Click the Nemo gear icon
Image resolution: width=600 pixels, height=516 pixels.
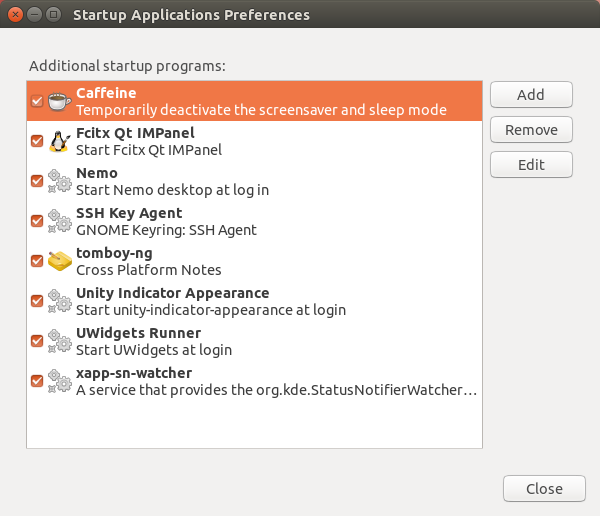pyautogui.click(x=59, y=181)
